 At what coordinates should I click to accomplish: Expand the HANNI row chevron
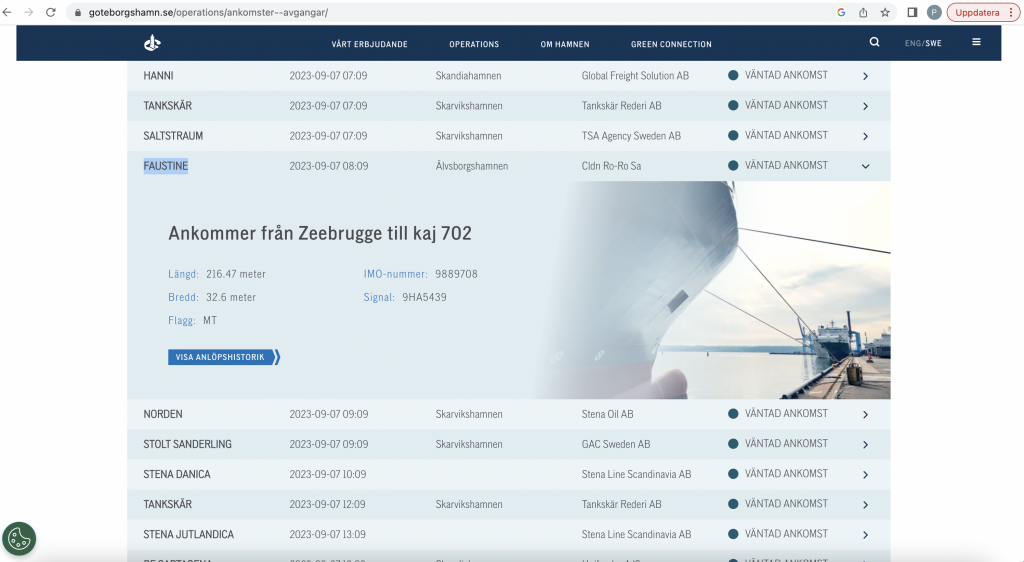pyautogui.click(x=865, y=76)
